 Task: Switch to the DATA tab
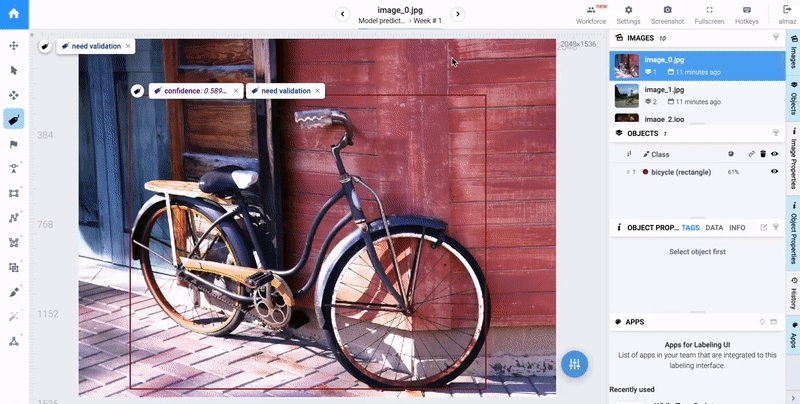coord(714,228)
